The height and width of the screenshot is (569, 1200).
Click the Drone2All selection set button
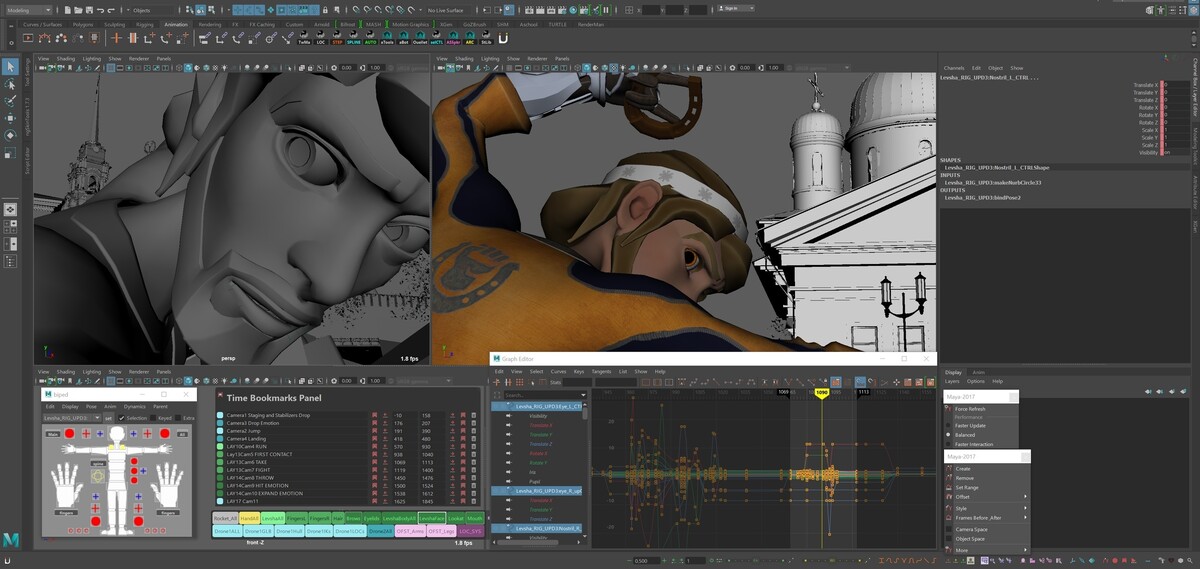[381, 531]
